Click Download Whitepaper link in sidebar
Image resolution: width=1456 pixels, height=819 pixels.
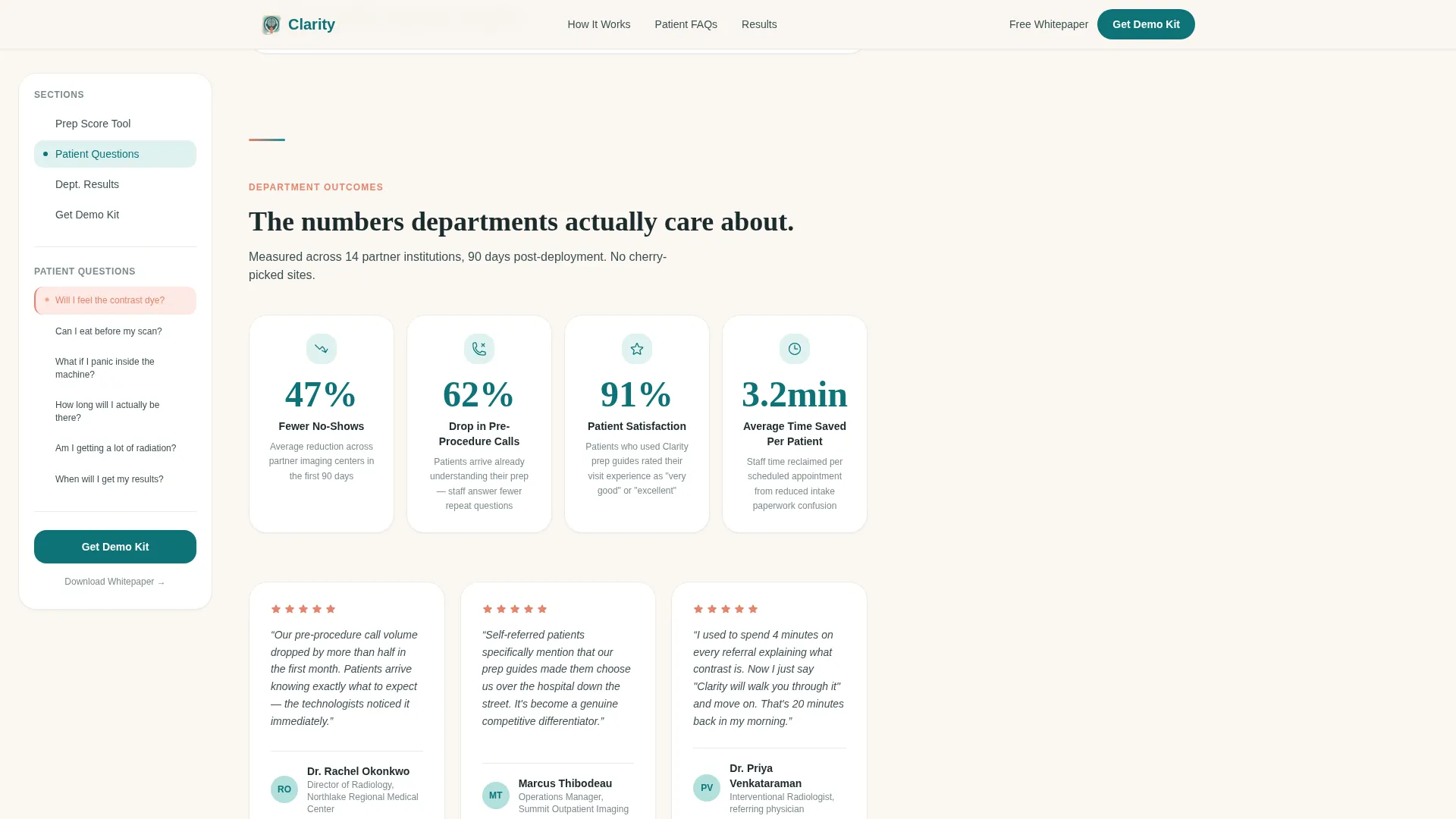coord(115,582)
